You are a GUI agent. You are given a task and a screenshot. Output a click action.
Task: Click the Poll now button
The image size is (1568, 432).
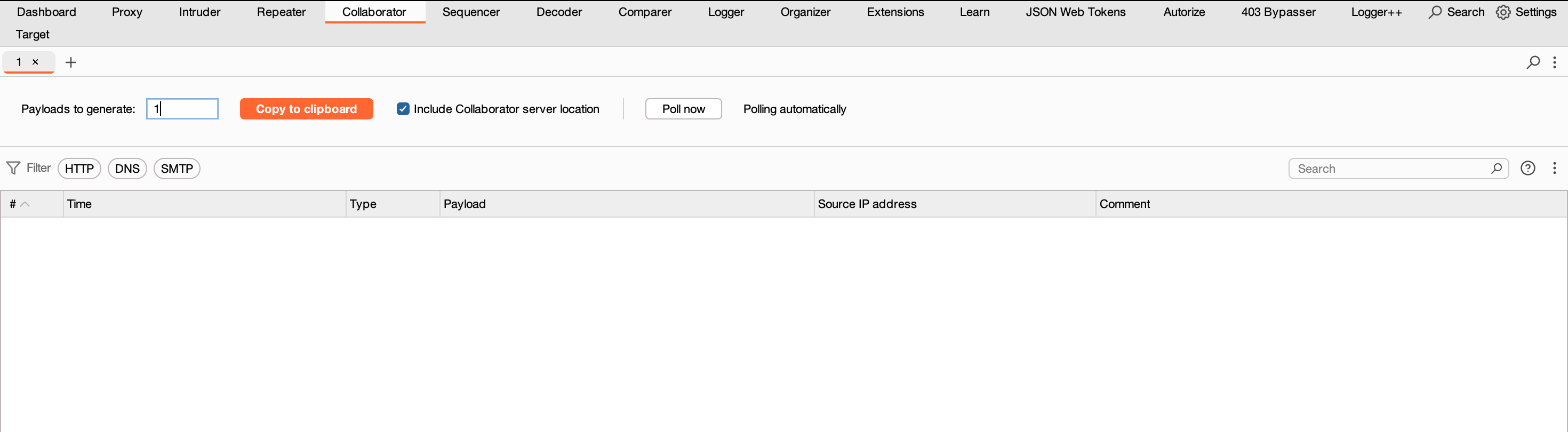point(683,109)
